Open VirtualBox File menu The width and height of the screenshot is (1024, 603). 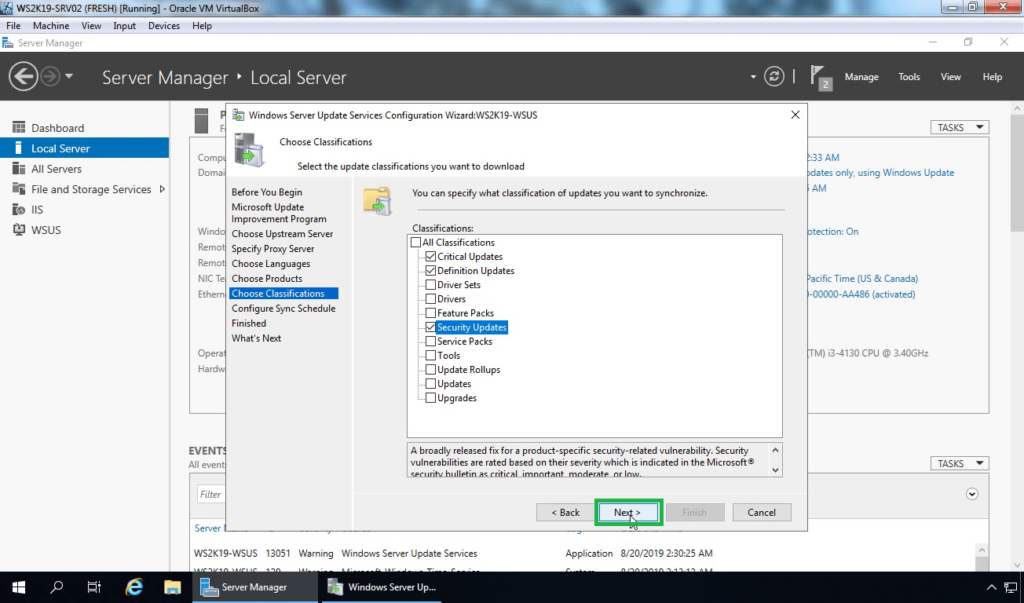13,25
